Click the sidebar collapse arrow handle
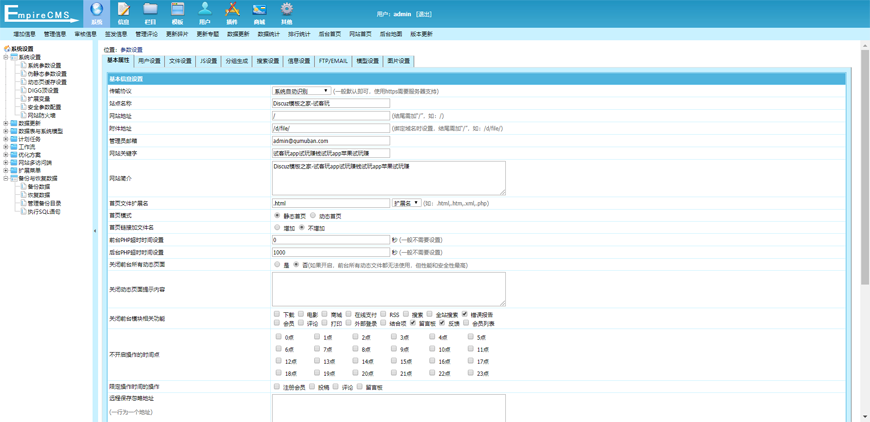 coord(94,230)
